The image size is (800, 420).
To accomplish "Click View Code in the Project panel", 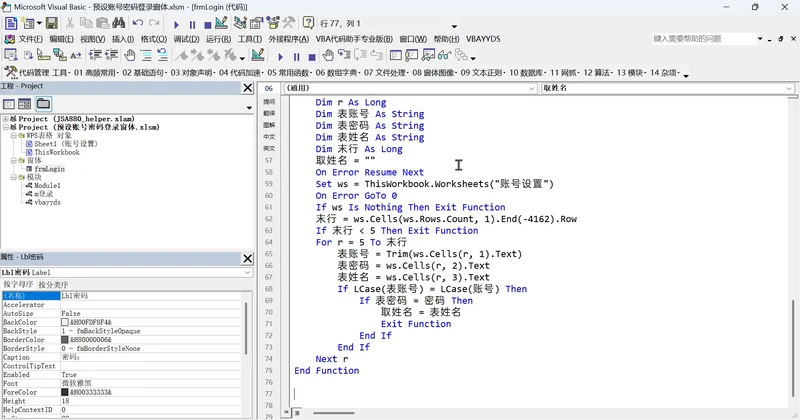I will [x=9, y=104].
